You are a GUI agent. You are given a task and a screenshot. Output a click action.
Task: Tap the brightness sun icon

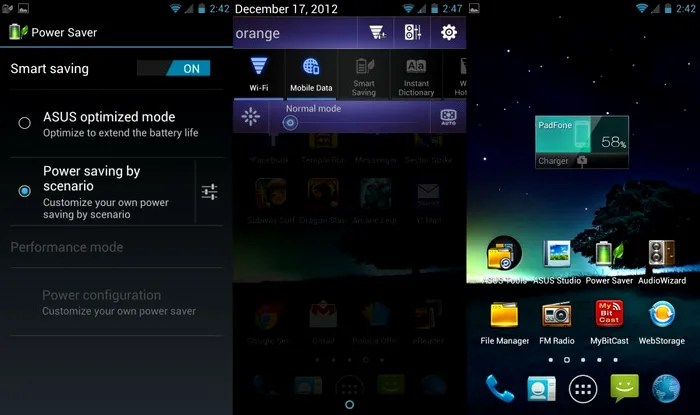point(250,117)
